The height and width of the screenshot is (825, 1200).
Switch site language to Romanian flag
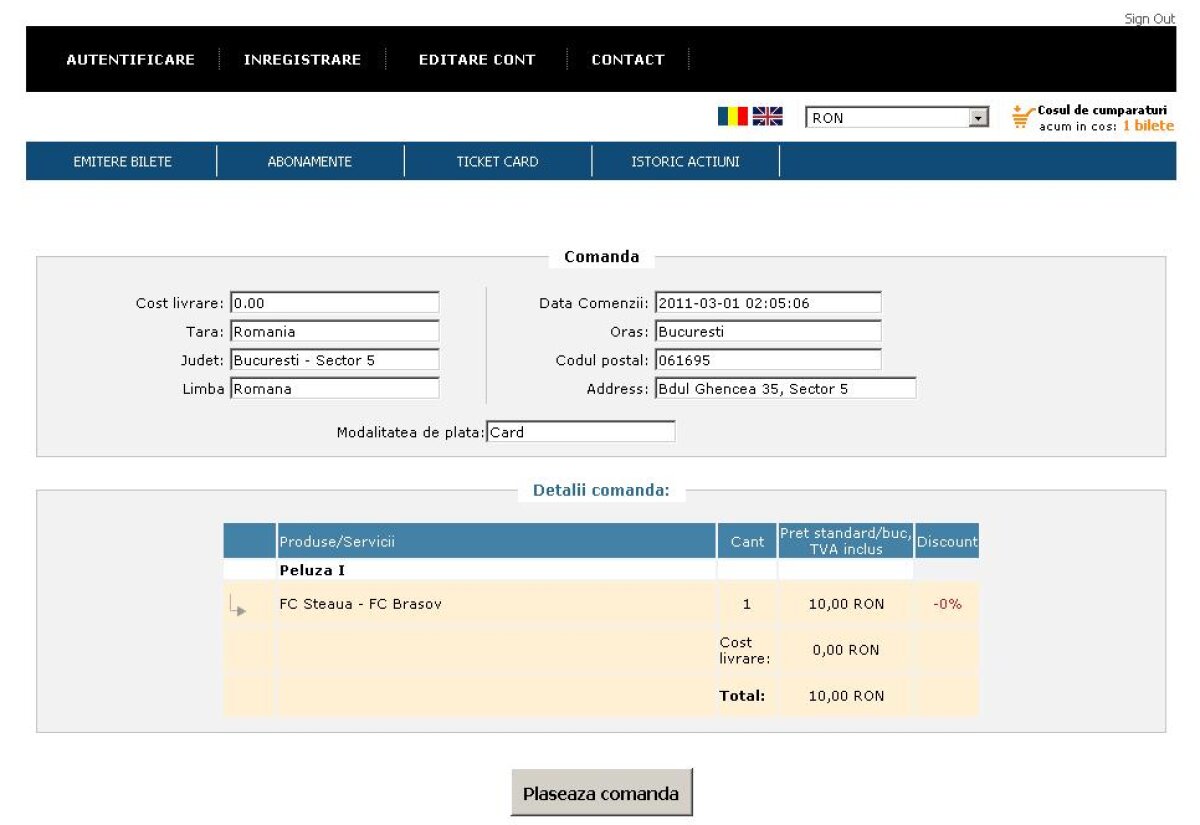733,115
